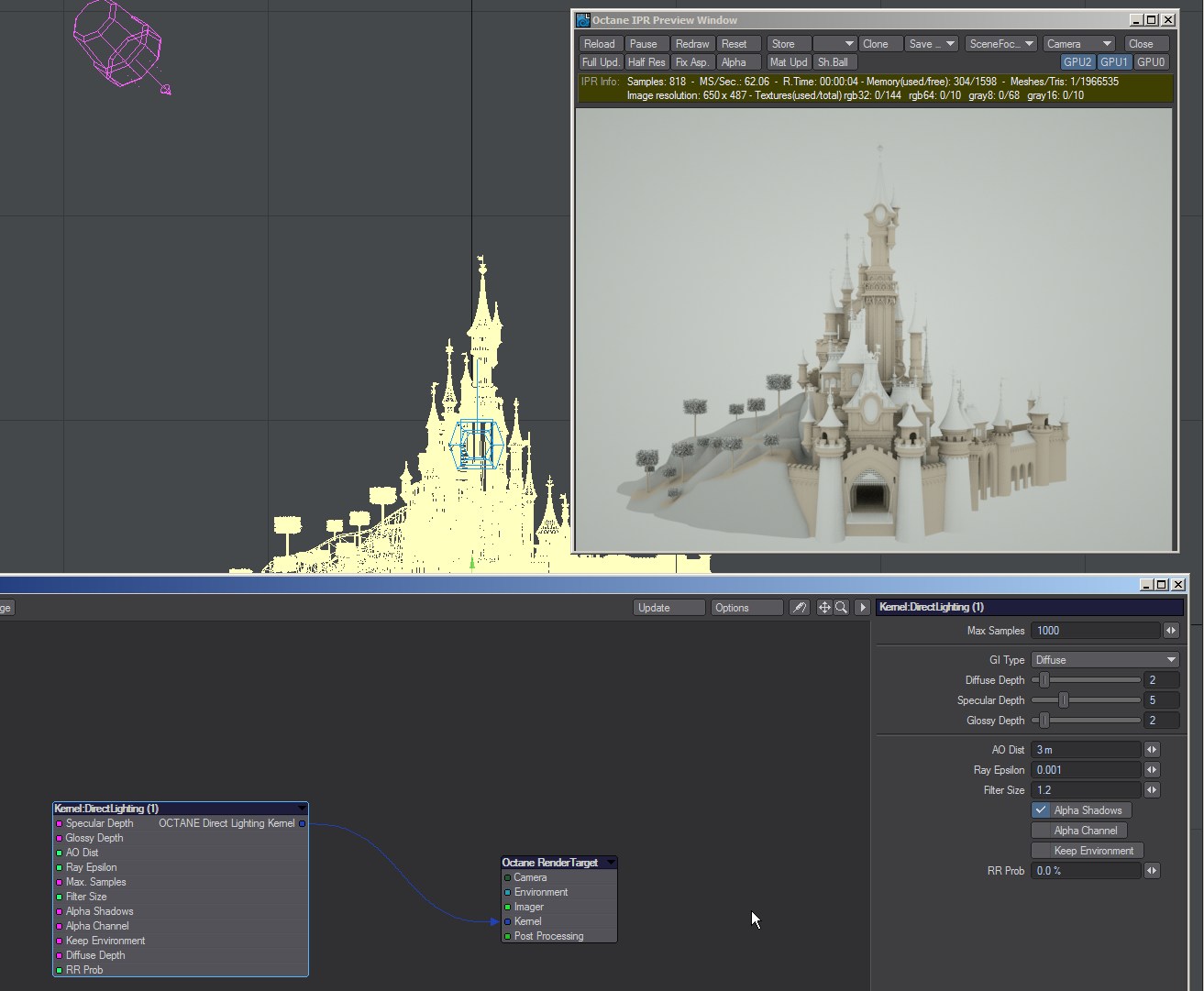
Task: Click the Kernel output connector dot
Action: coord(302,823)
